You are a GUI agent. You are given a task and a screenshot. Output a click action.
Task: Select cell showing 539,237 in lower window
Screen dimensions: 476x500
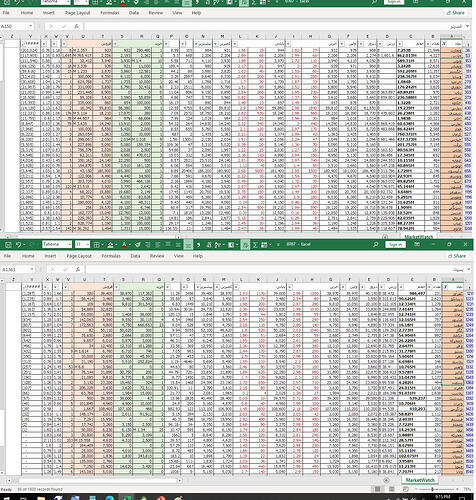click(412, 398)
